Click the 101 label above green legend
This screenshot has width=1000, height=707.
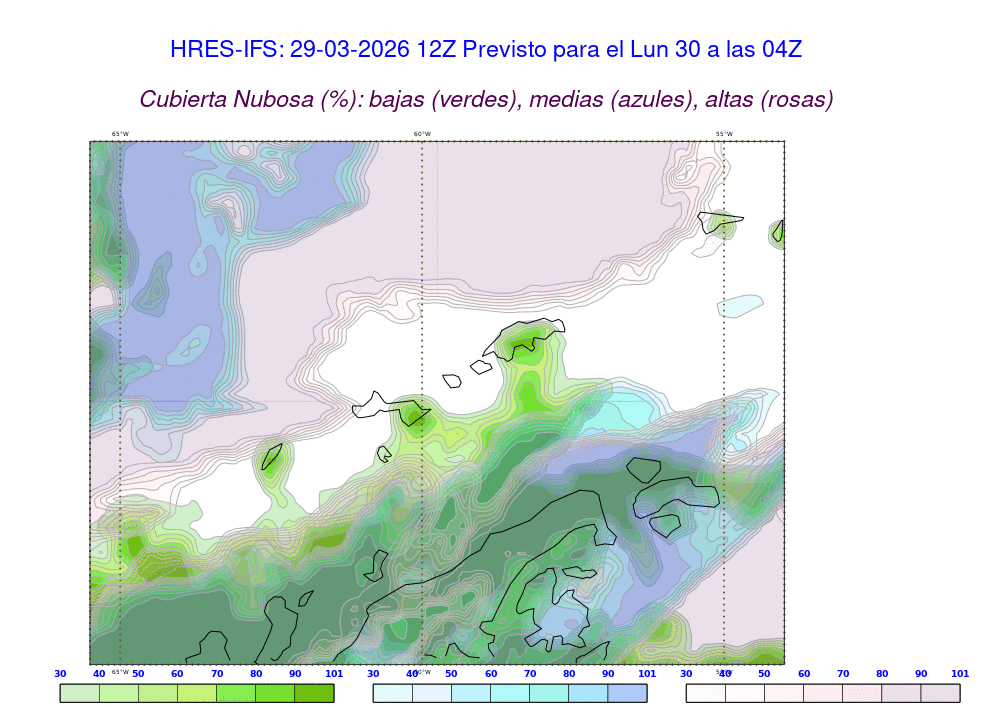click(x=334, y=674)
